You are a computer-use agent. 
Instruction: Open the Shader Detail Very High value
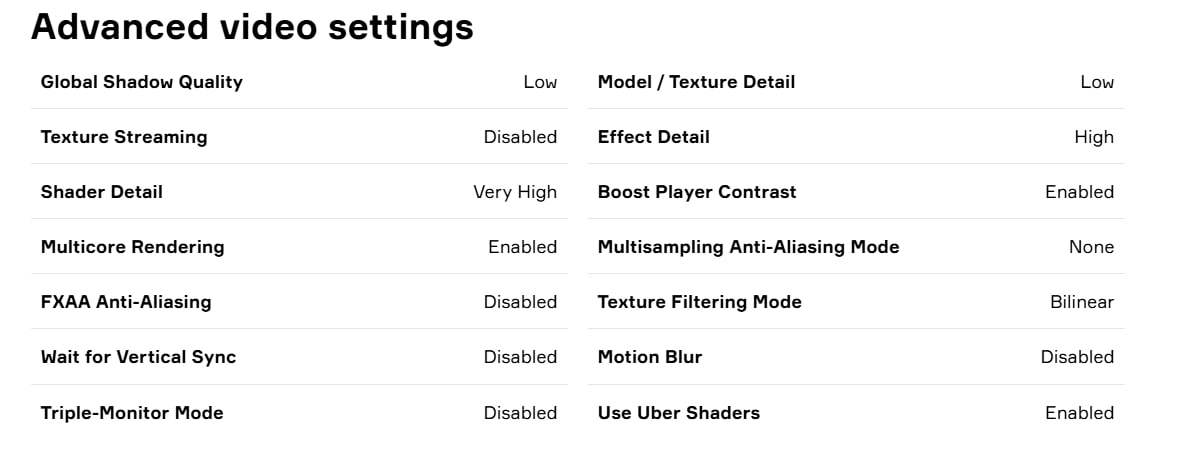[x=515, y=192]
